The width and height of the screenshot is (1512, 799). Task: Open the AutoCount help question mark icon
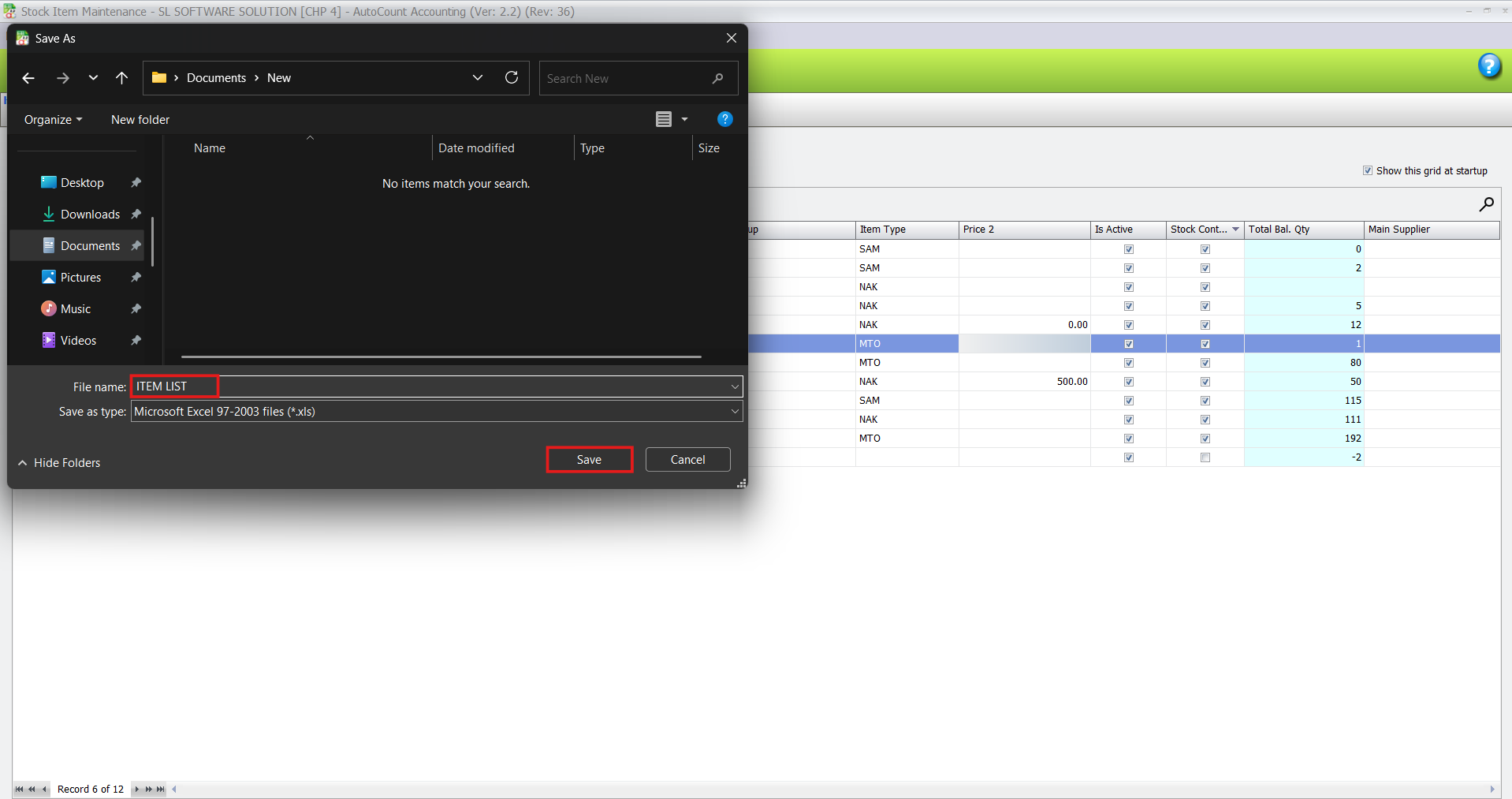coord(1488,66)
